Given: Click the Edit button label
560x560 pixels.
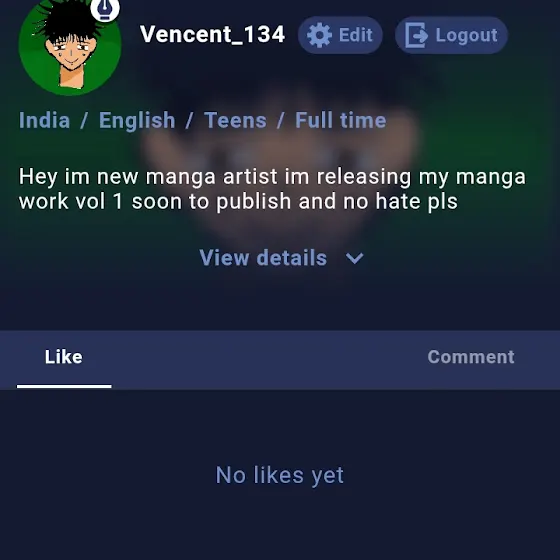Looking at the screenshot, I should click(356, 35).
